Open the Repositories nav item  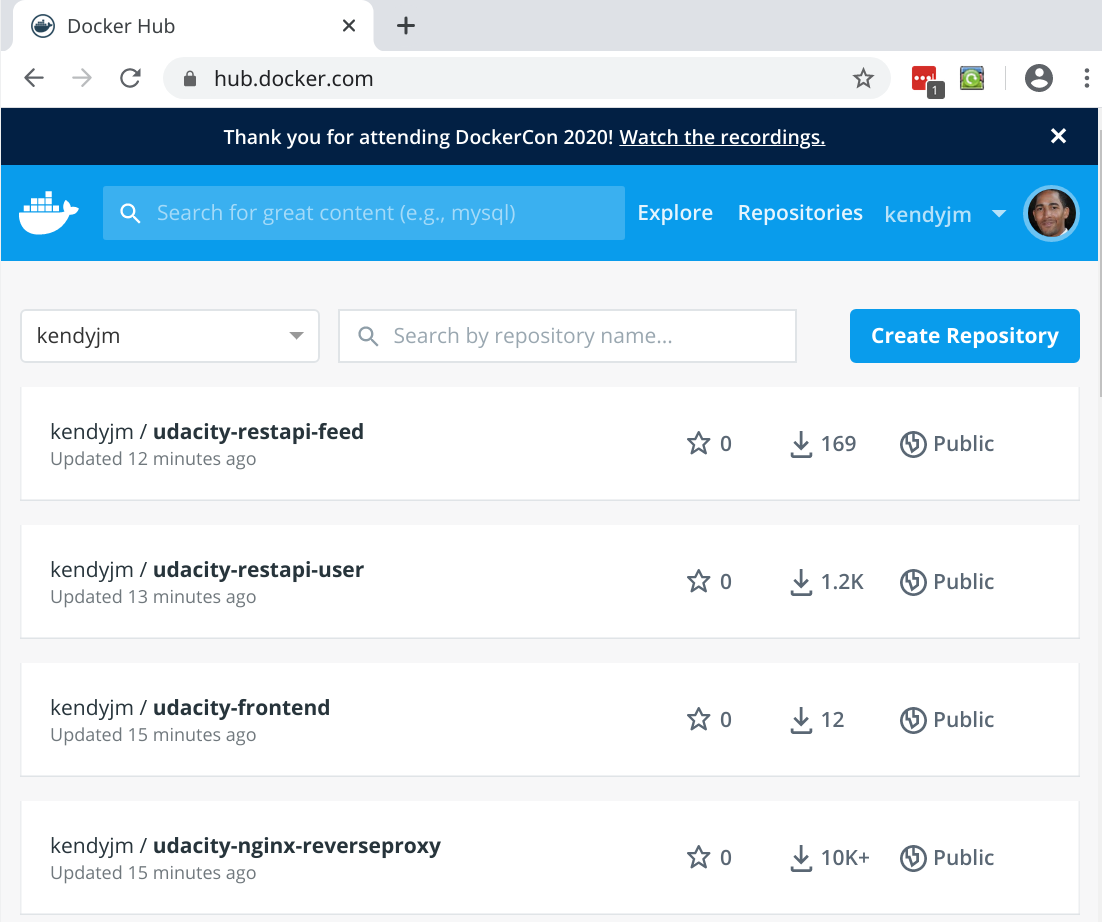pos(800,213)
